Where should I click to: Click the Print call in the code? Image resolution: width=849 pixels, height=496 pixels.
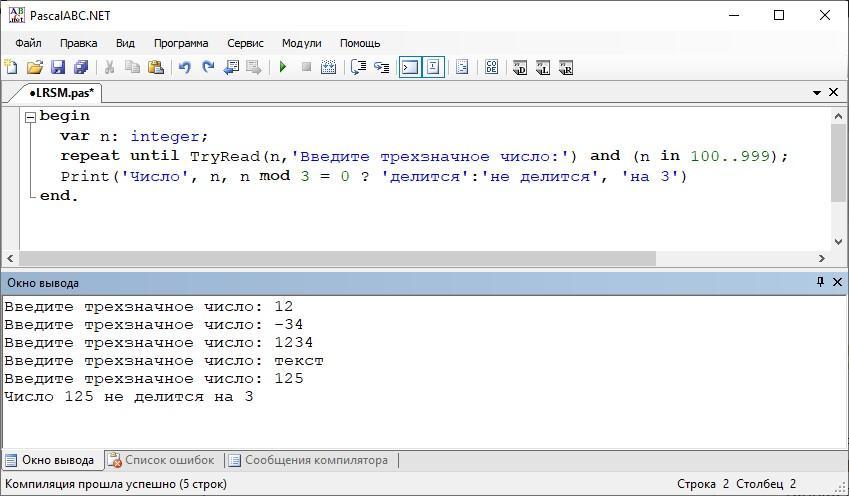[x=85, y=177]
